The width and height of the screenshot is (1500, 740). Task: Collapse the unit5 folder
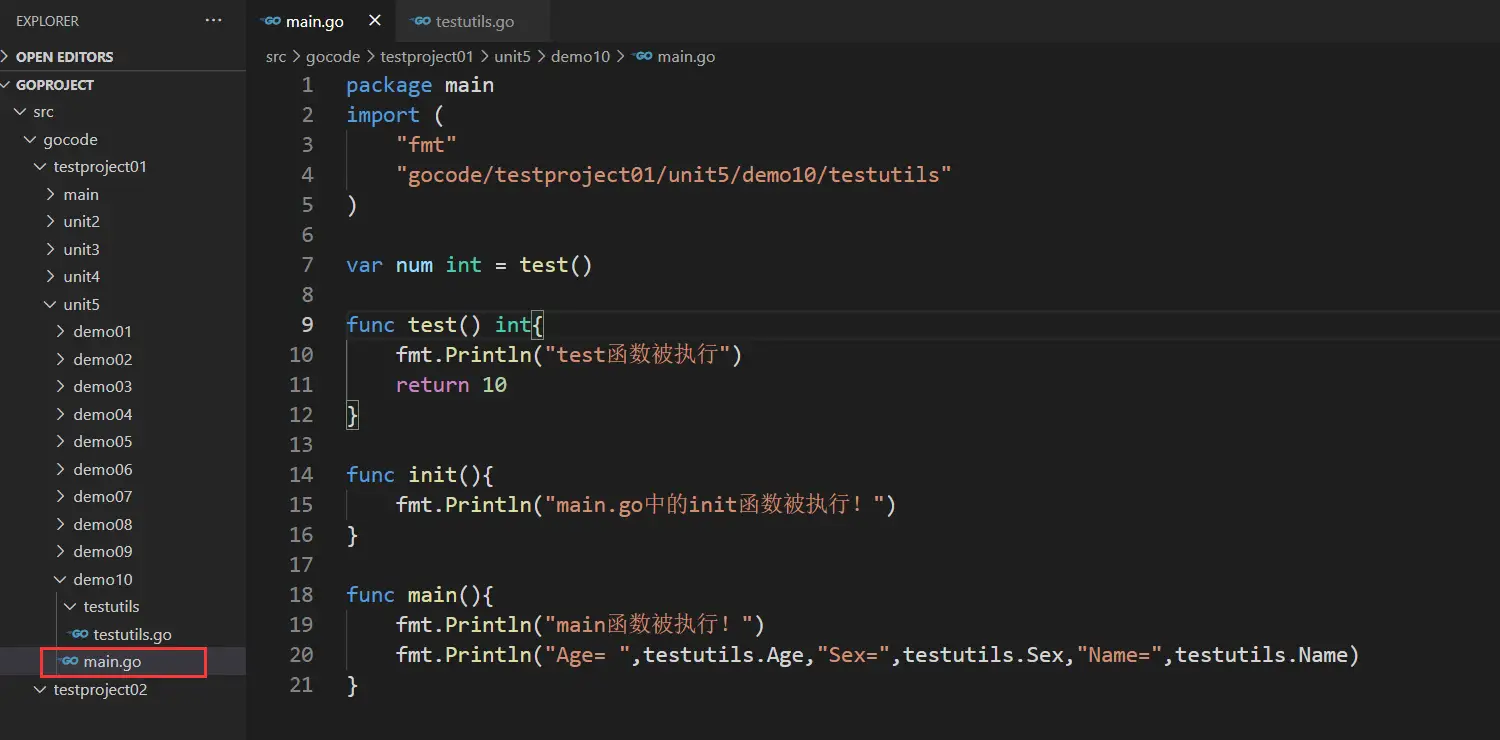click(x=81, y=304)
